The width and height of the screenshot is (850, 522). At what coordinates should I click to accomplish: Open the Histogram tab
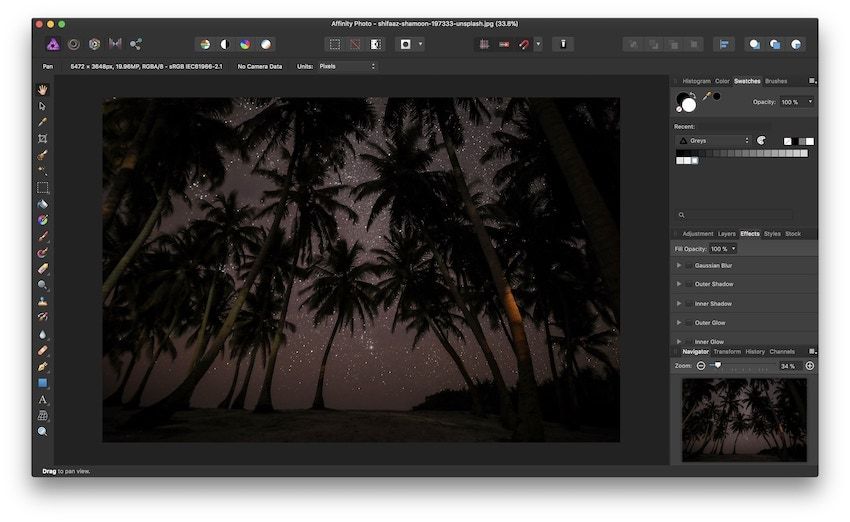(696, 81)
